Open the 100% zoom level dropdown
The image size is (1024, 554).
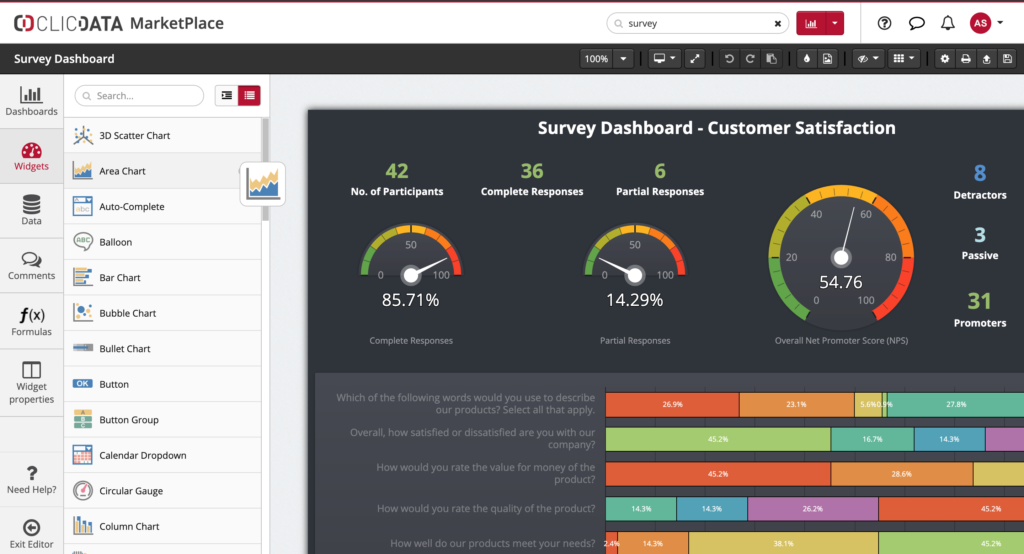point(606,59)
